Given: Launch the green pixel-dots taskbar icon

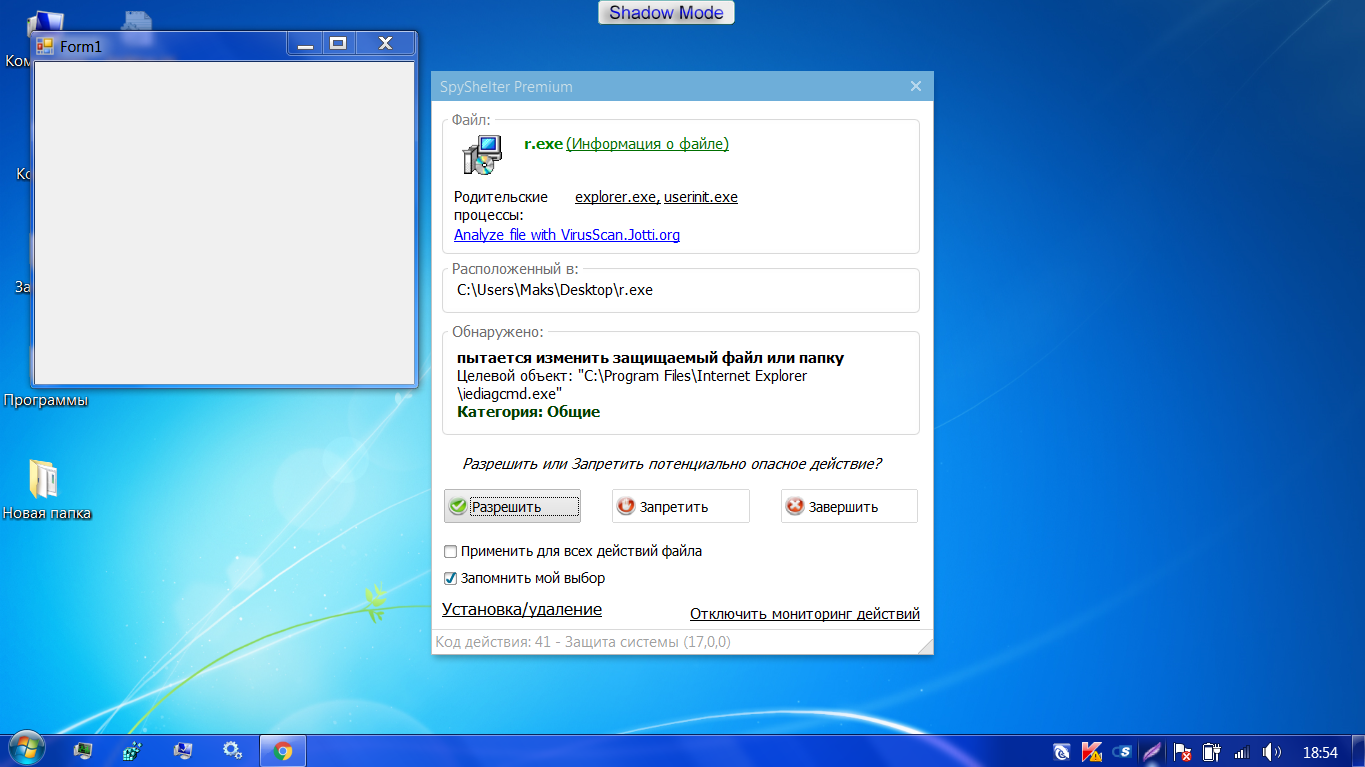Looking at the screenshot, I should point(132,750).
